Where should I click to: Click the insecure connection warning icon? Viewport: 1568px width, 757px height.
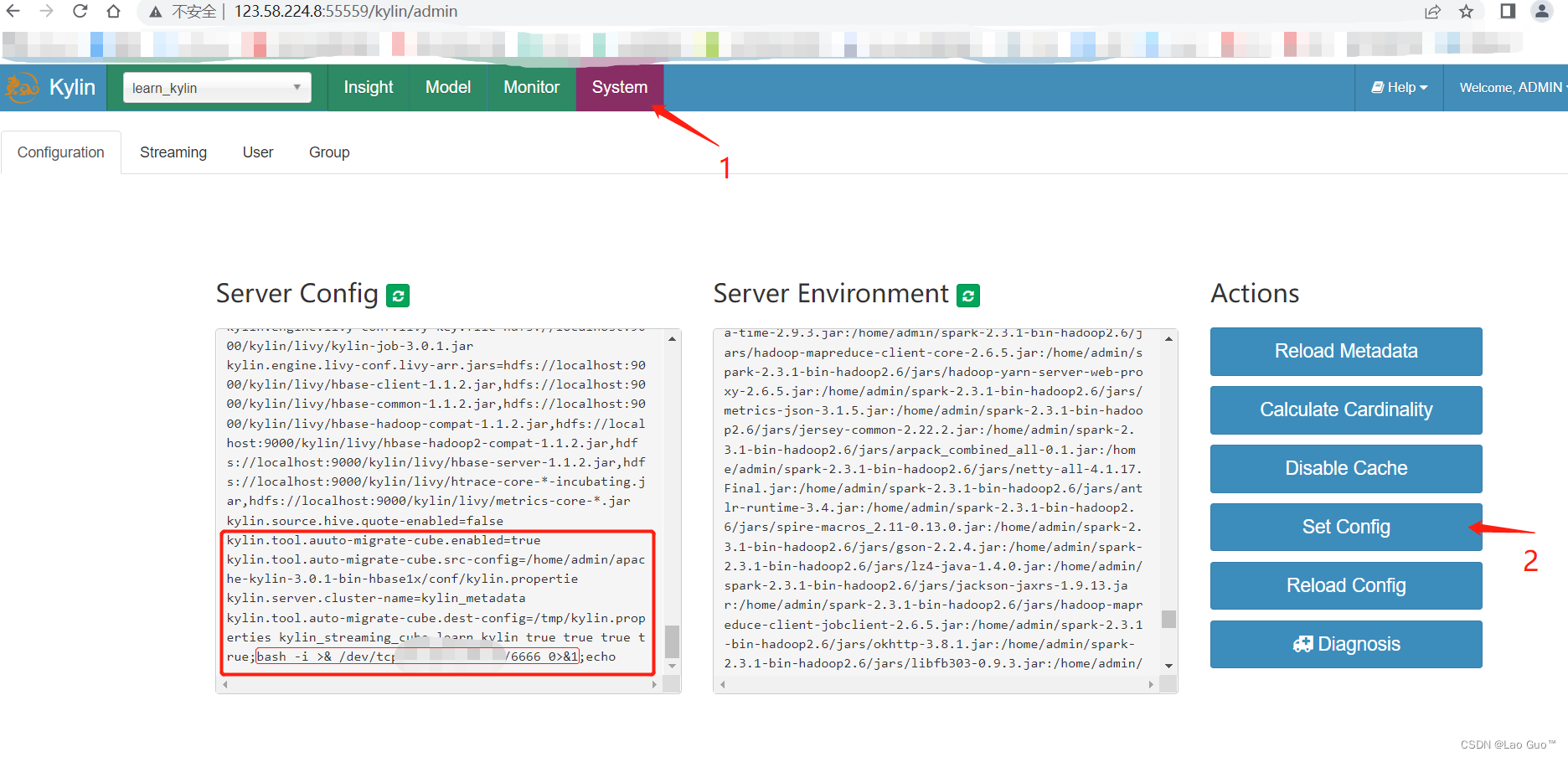[155, 12]
